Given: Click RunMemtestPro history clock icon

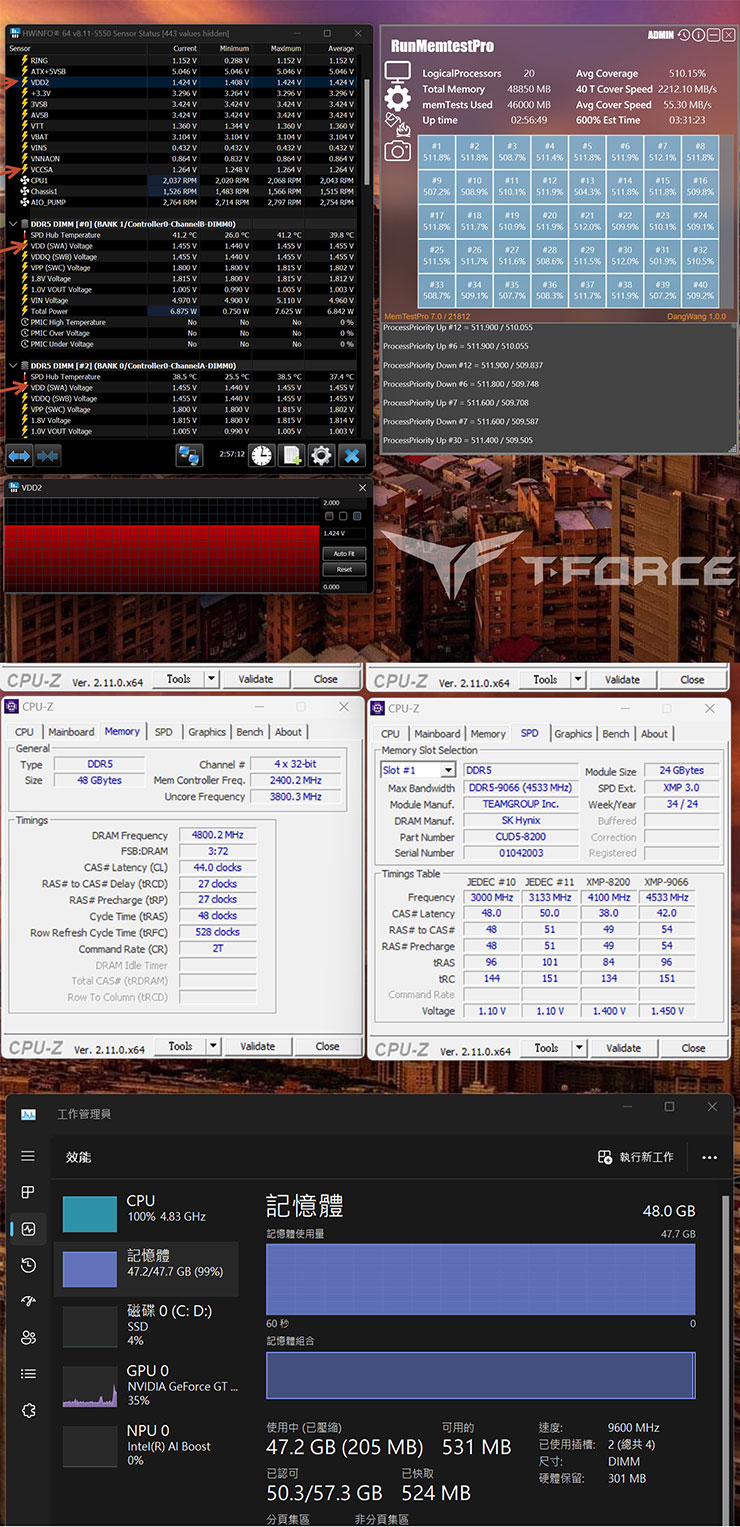Looking at the screenshot, I should coord(684,35).
